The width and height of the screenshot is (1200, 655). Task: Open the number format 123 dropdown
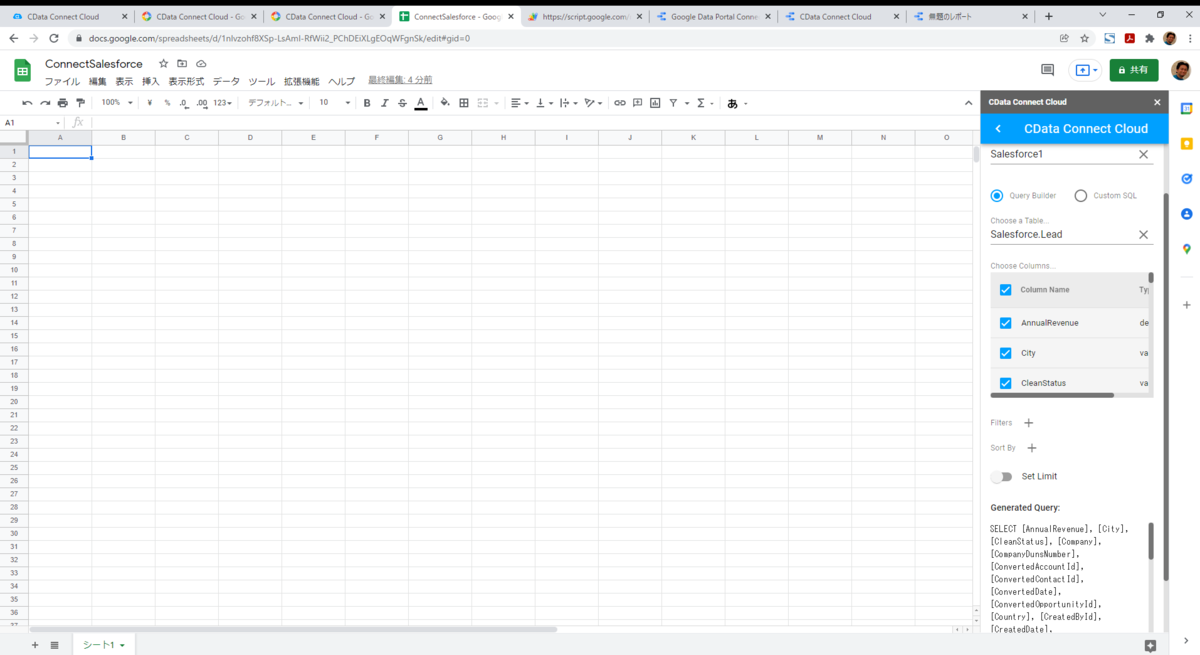222,103
